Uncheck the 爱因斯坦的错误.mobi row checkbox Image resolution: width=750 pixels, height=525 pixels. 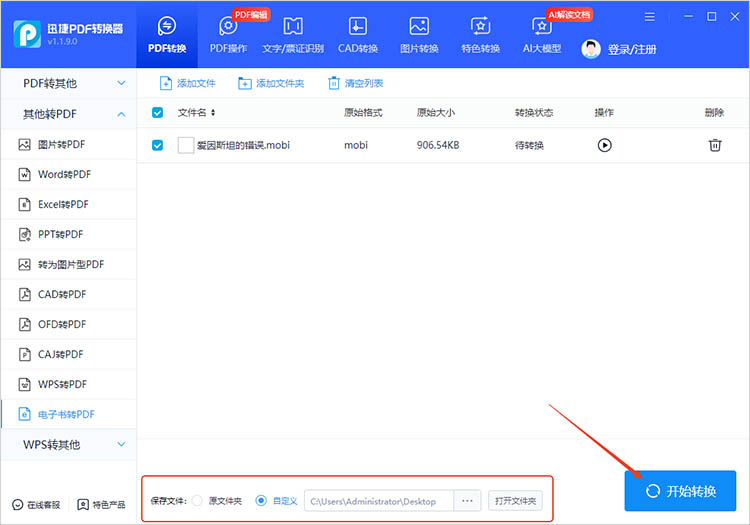pyautogui.click(x=157, y=145)
